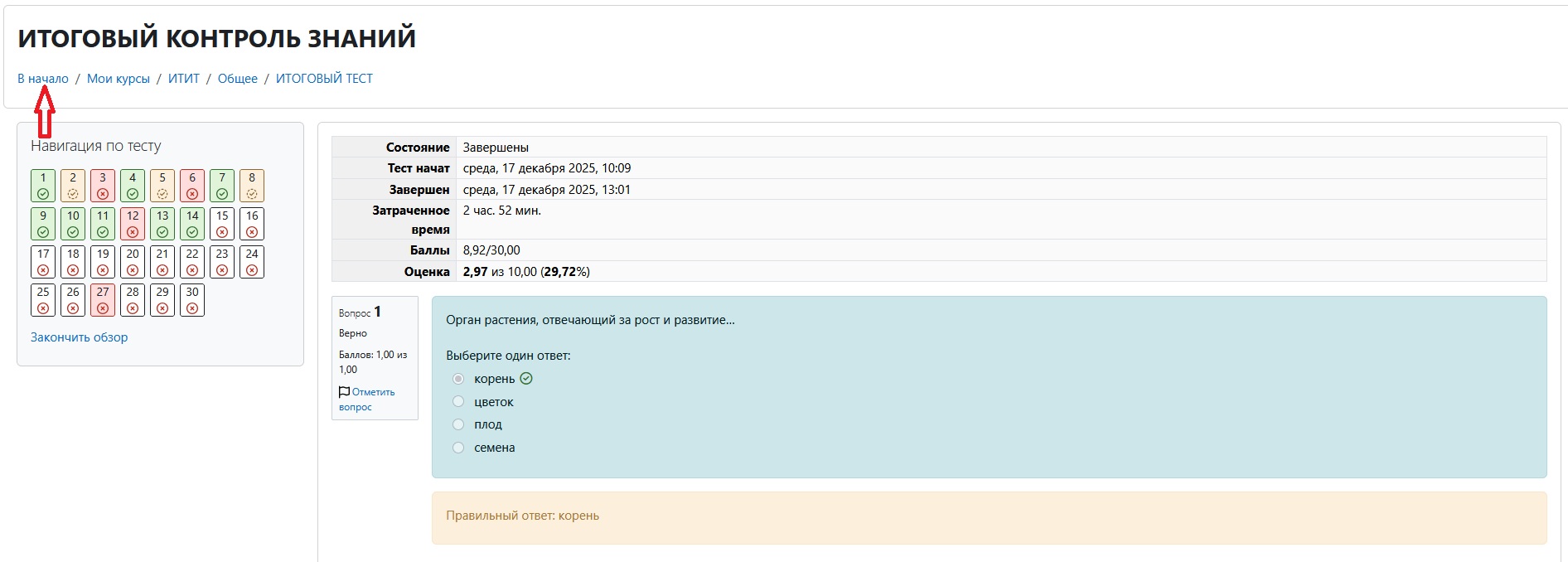Click the flag icon to mark question
This screenshot has width=1568, height=562.
tap(344, 392)
